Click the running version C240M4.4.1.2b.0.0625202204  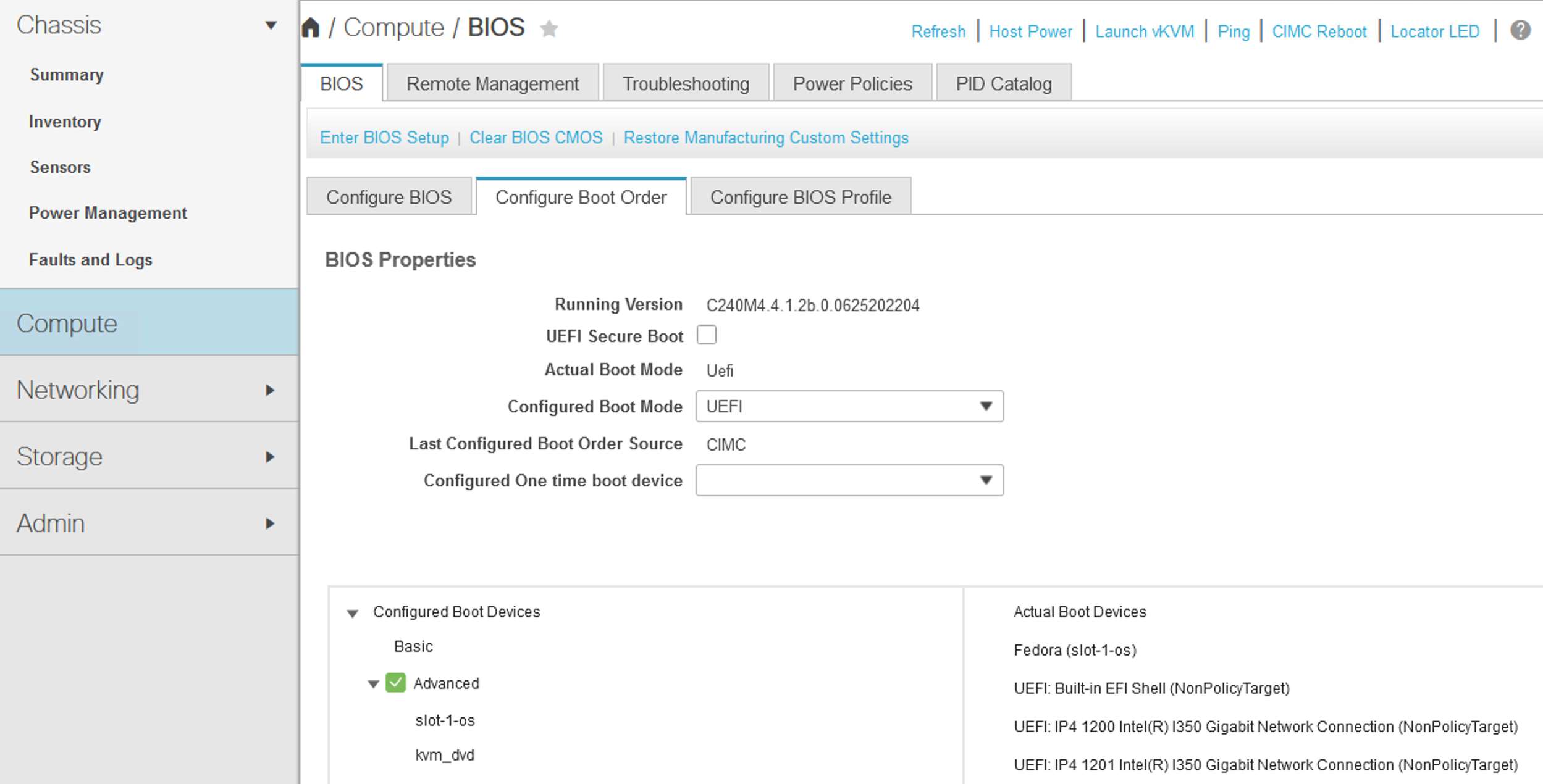[813, 306]
